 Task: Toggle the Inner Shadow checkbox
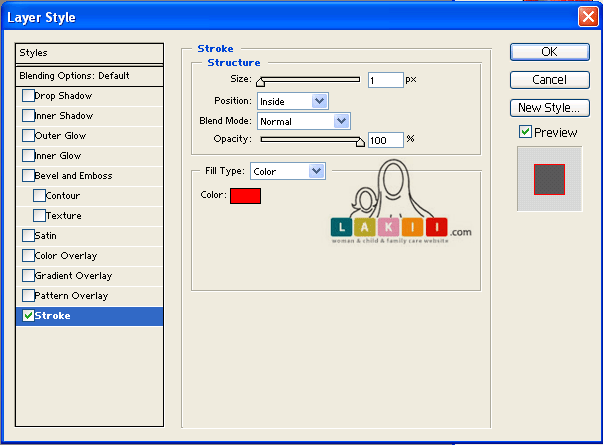[x=28, y=116]
